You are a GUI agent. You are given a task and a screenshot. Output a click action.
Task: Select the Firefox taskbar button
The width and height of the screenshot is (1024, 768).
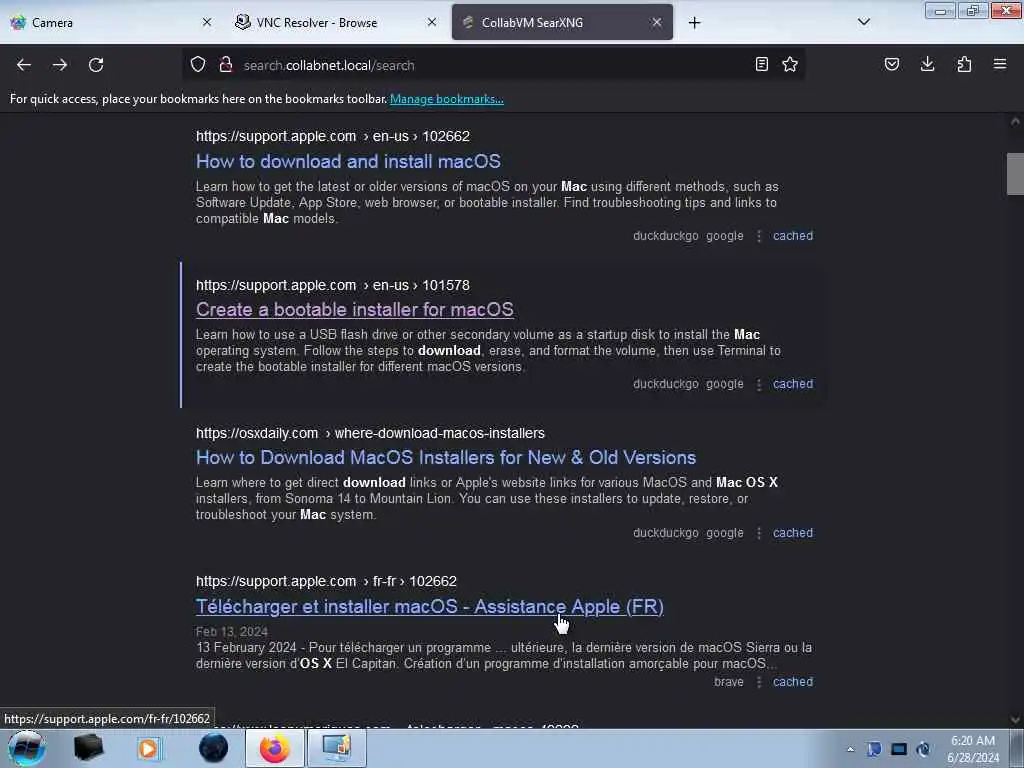pos(274,748)
